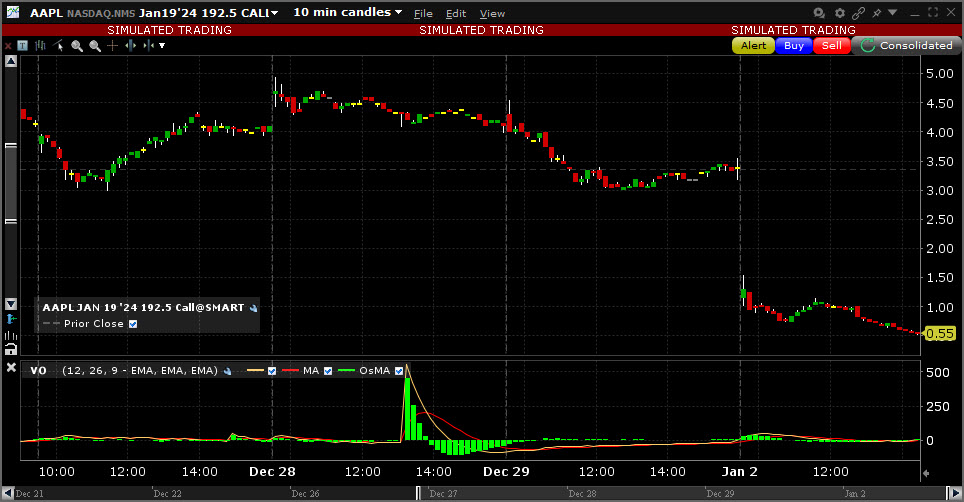Click the 5.00 price axis label
The width and height of the screenshot is (964, 502).
[939, 74]
